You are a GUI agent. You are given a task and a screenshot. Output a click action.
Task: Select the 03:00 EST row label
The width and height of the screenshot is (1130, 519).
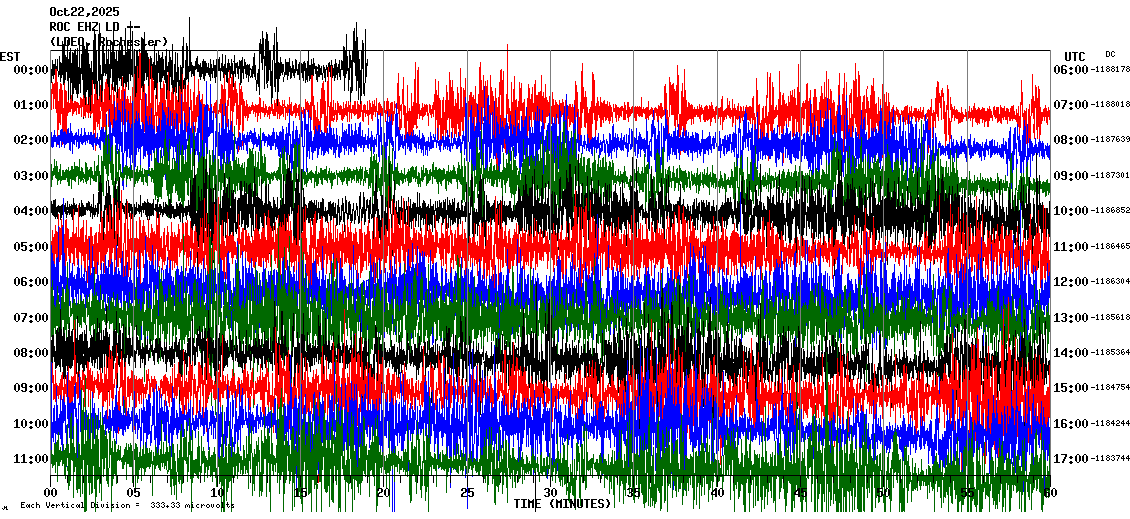click(31, 175)
